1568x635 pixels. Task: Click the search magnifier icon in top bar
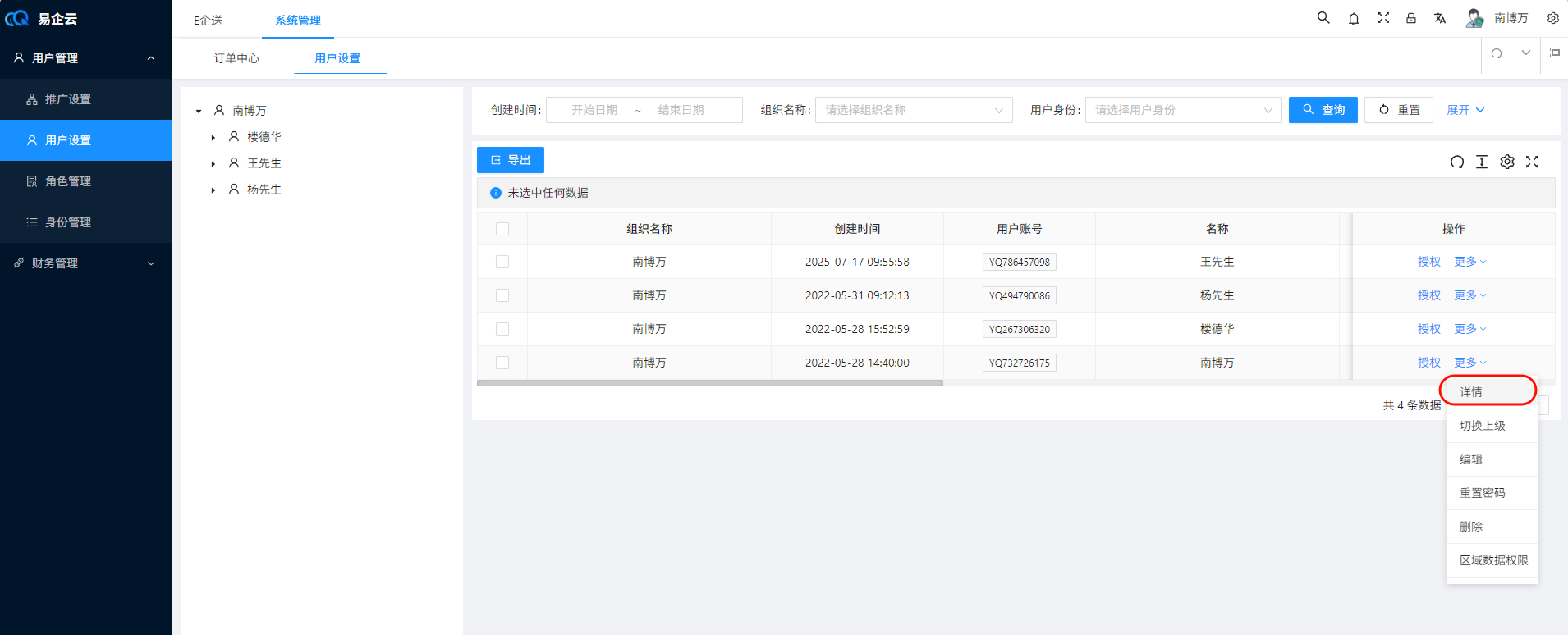click(x=1323, y=17)
